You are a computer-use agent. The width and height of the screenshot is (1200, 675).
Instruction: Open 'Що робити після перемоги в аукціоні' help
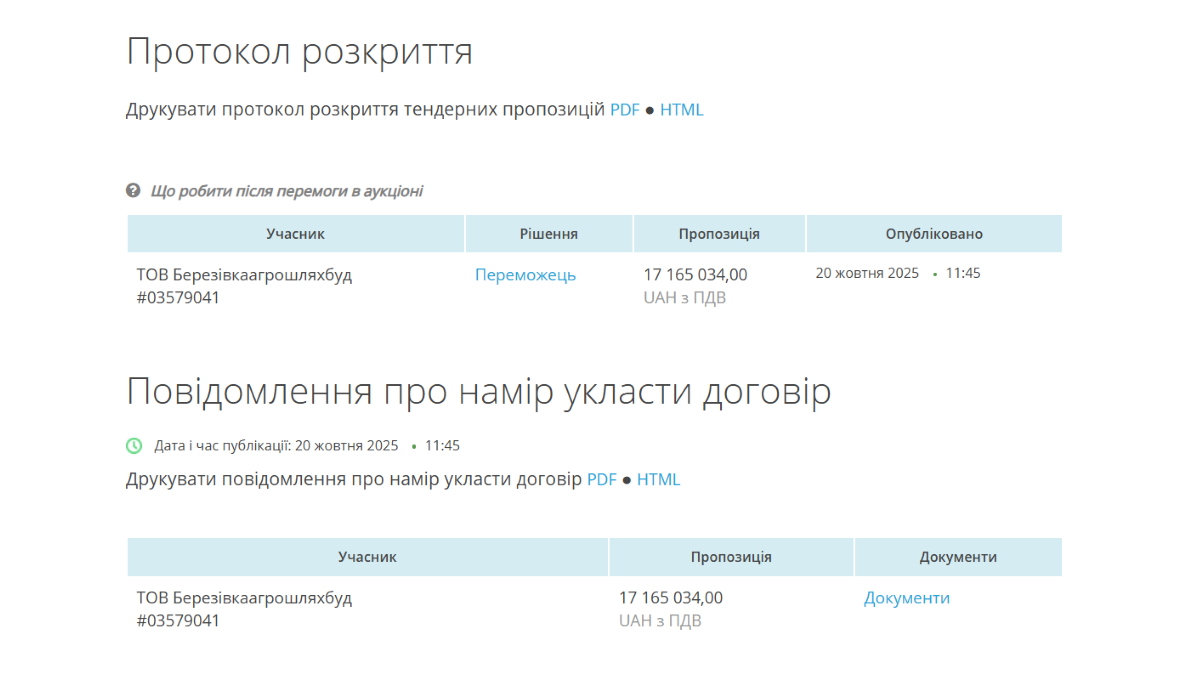coord(286,191)
